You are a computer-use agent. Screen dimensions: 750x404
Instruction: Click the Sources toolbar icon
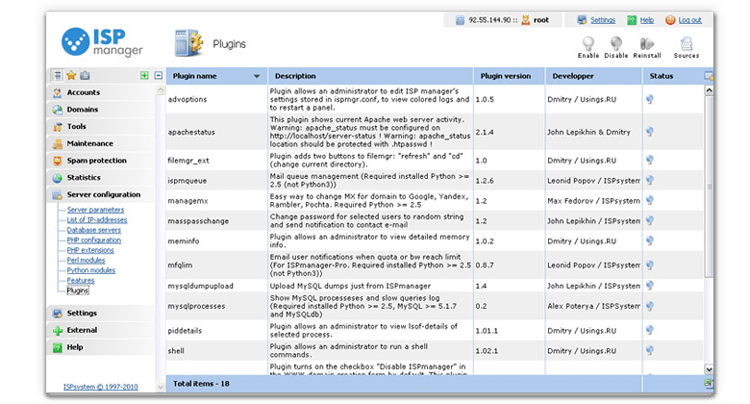tap(686, 44)
